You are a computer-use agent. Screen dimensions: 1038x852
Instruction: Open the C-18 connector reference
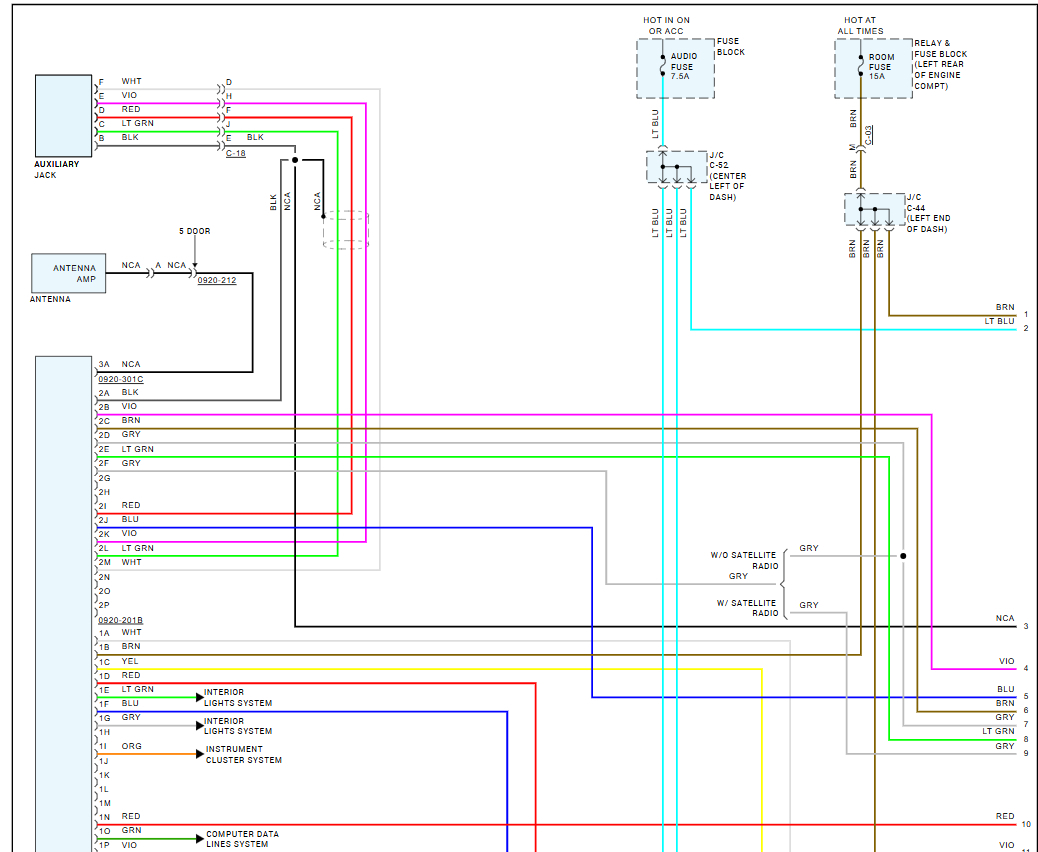236,153
